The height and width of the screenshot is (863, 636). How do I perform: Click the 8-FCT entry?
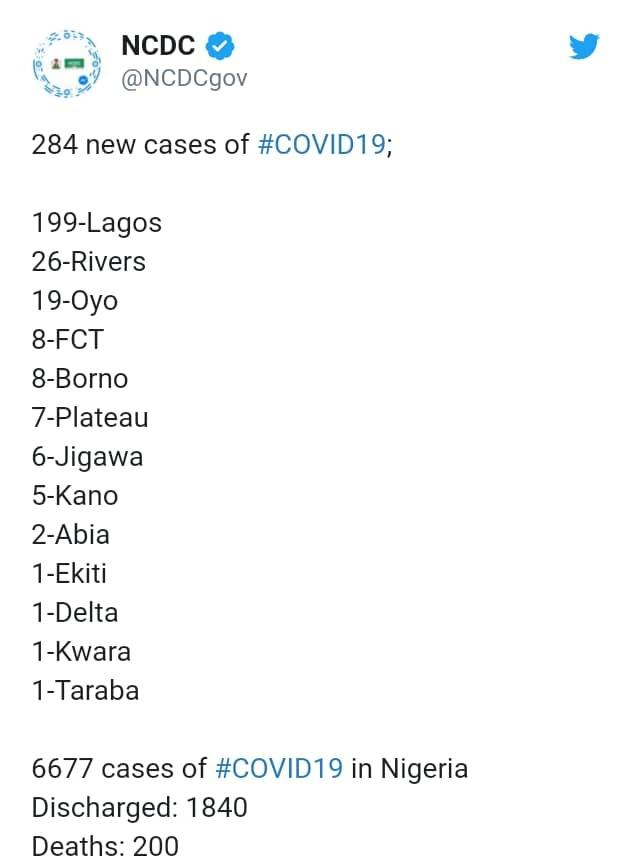coord(67,339)
